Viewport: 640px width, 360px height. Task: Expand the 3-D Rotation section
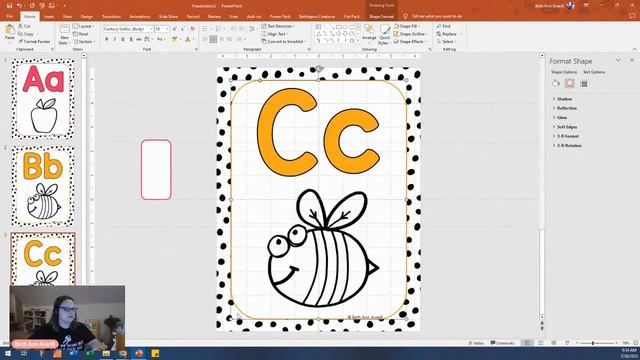pos(567,145)
